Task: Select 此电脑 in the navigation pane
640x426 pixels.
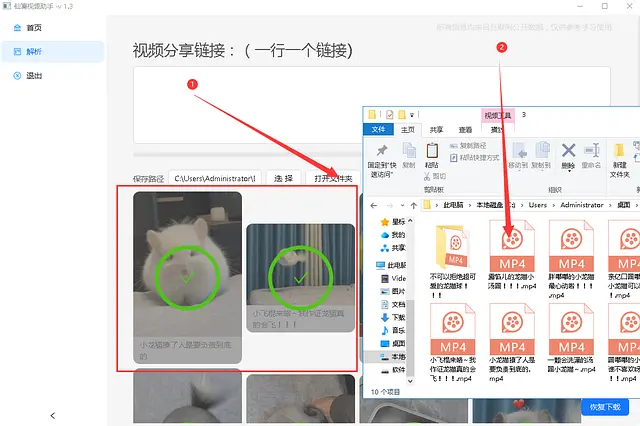Action: [x=391, y=265]
